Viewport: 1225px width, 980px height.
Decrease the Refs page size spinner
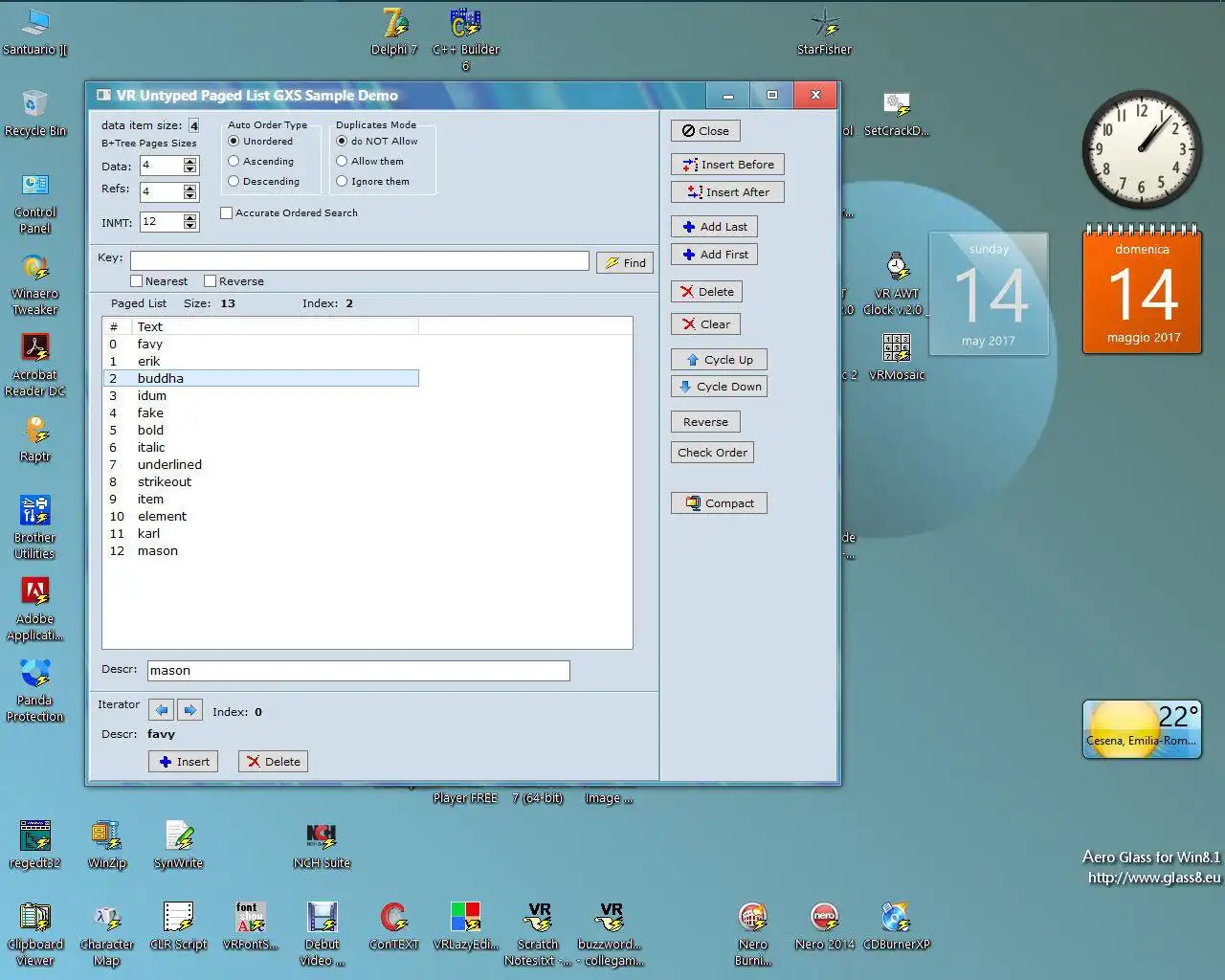pyautogui.click(x=190, y=197)
